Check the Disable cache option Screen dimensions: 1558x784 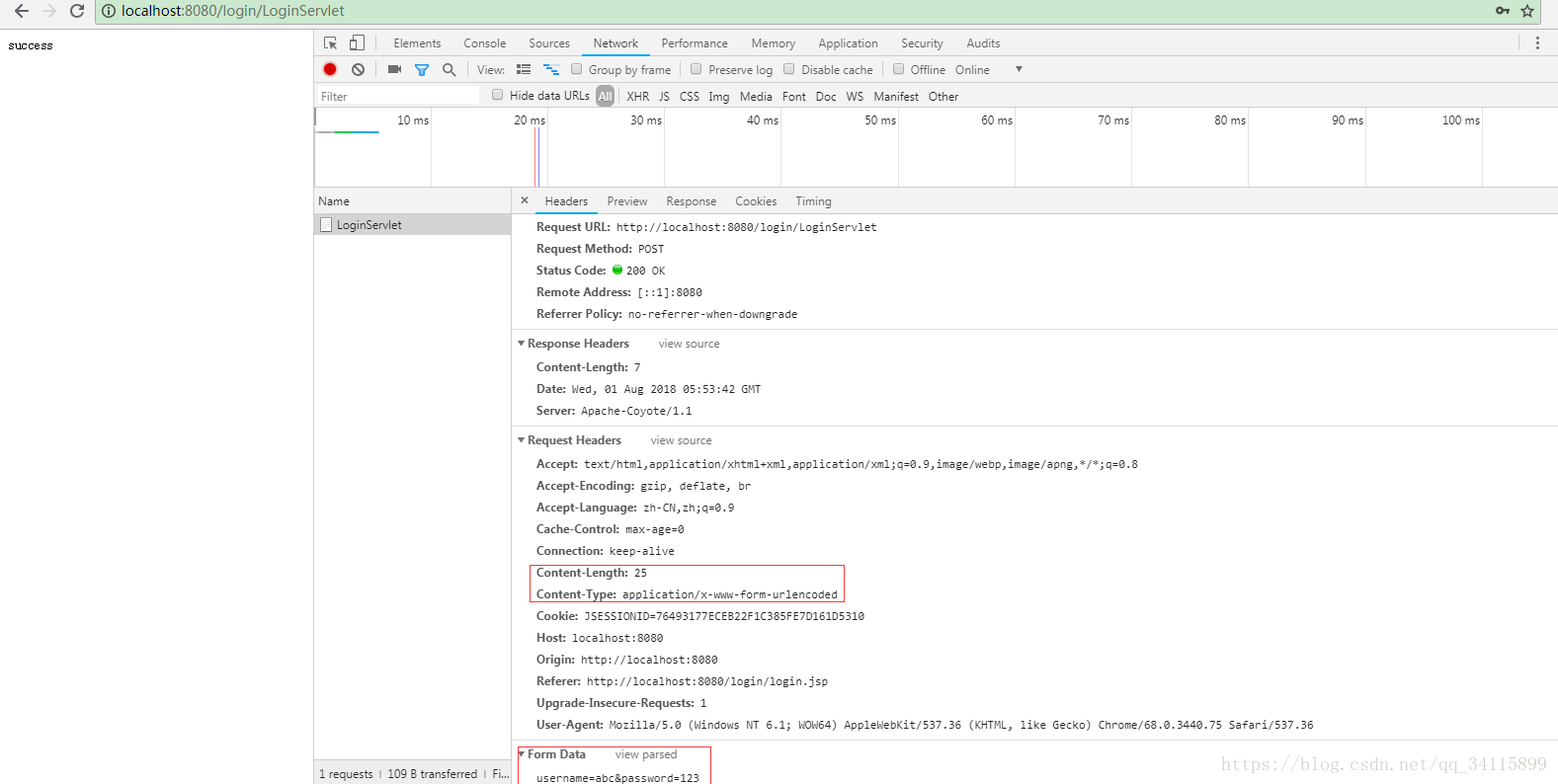coord(789,69)
